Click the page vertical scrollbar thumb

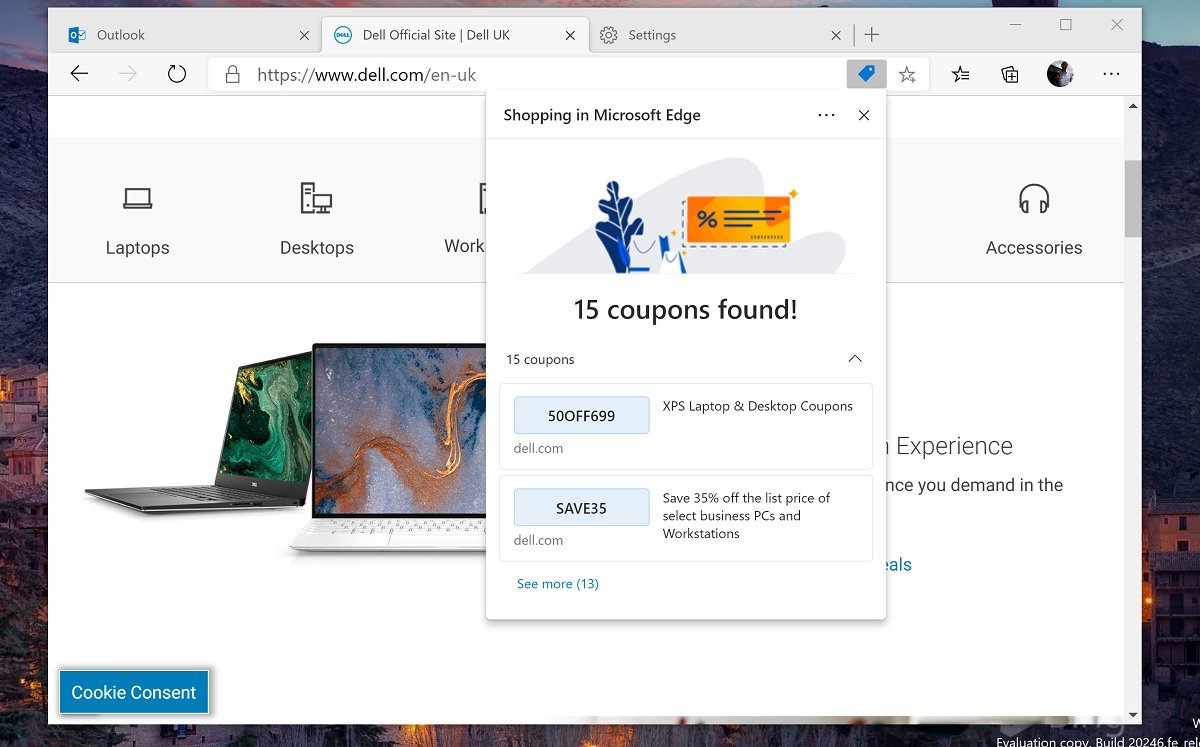(1133, 198)
